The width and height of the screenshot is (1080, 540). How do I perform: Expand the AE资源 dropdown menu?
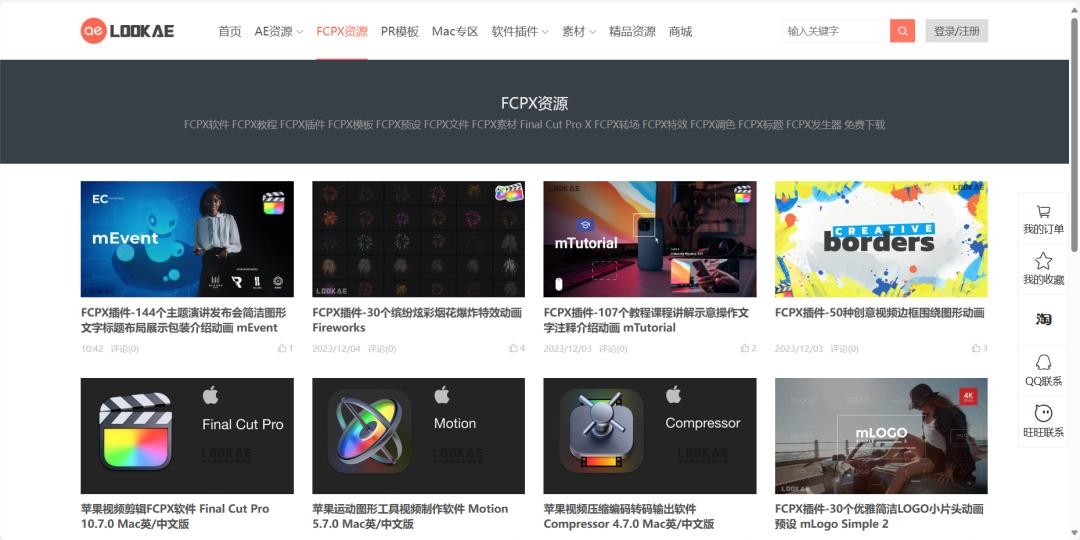point(278,31)
